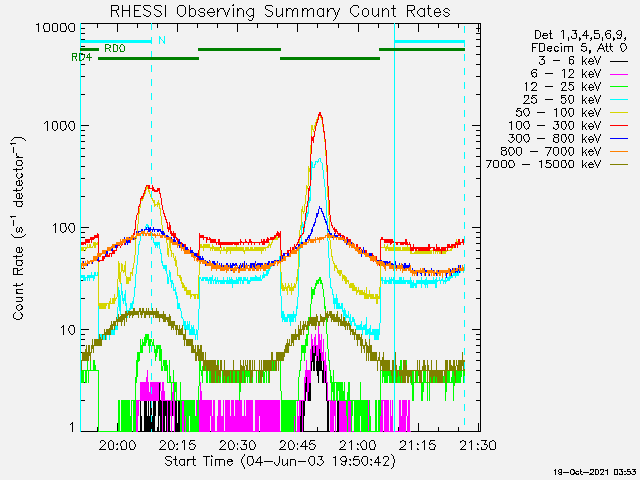
Task: Click the orange 800 - 7000 keV legend line
Action: pos(619,152)
